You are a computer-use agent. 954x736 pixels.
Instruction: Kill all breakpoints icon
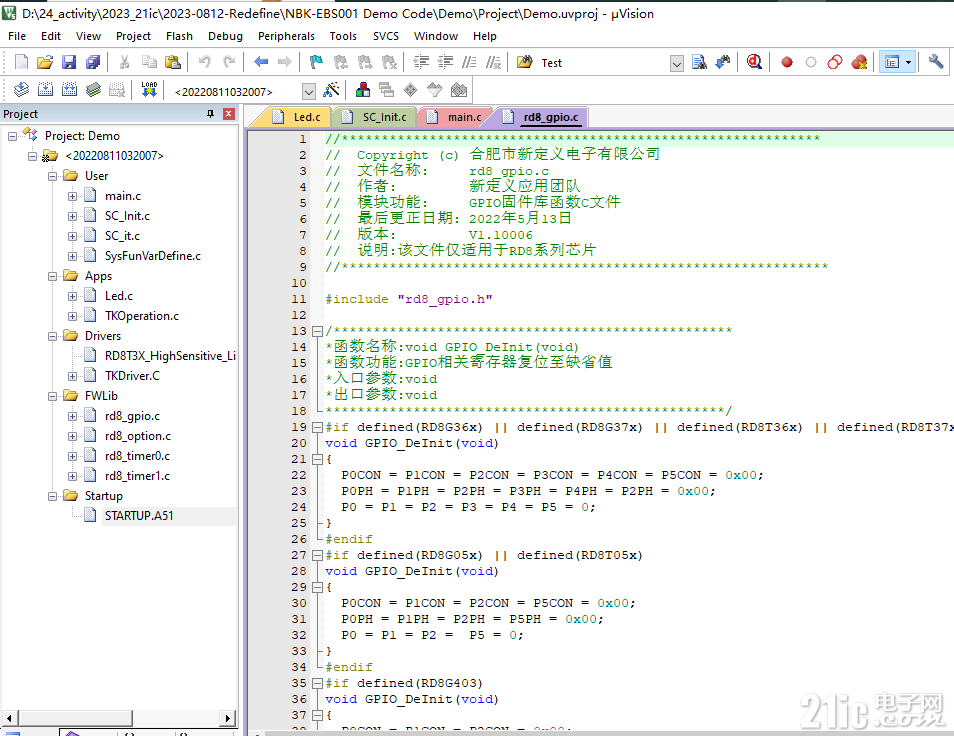pyautogui.click(x=859, y=62)
